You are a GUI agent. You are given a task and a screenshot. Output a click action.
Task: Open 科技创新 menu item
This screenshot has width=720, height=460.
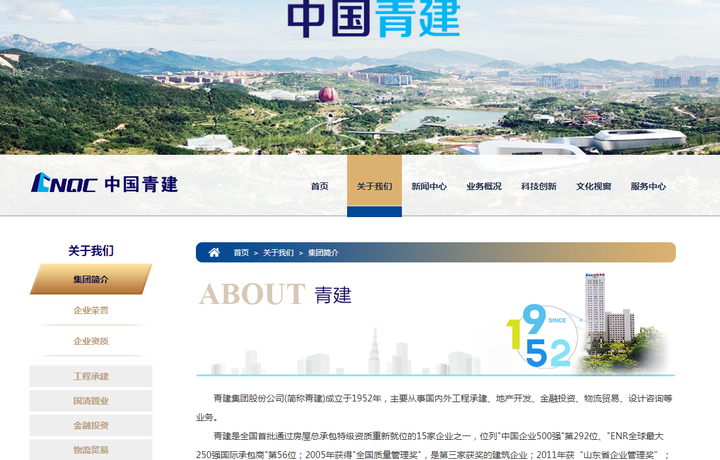click(x=539, y=186)
